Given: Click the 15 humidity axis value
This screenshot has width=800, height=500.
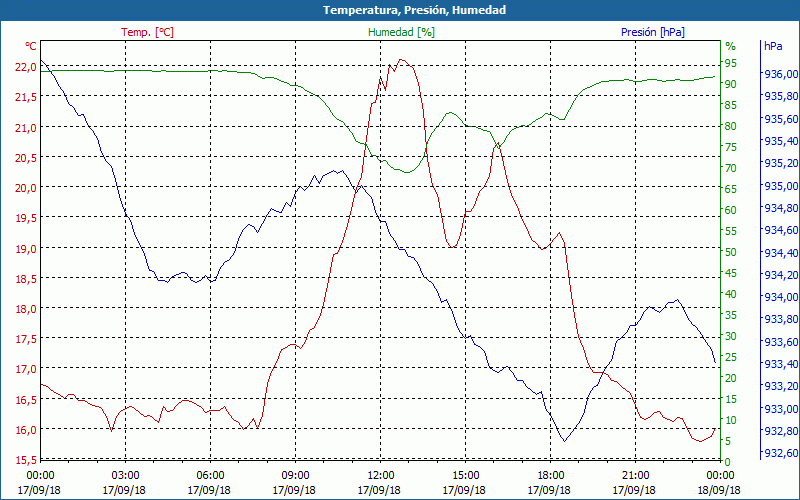Looking at the screenshot, I should [731, 398].
